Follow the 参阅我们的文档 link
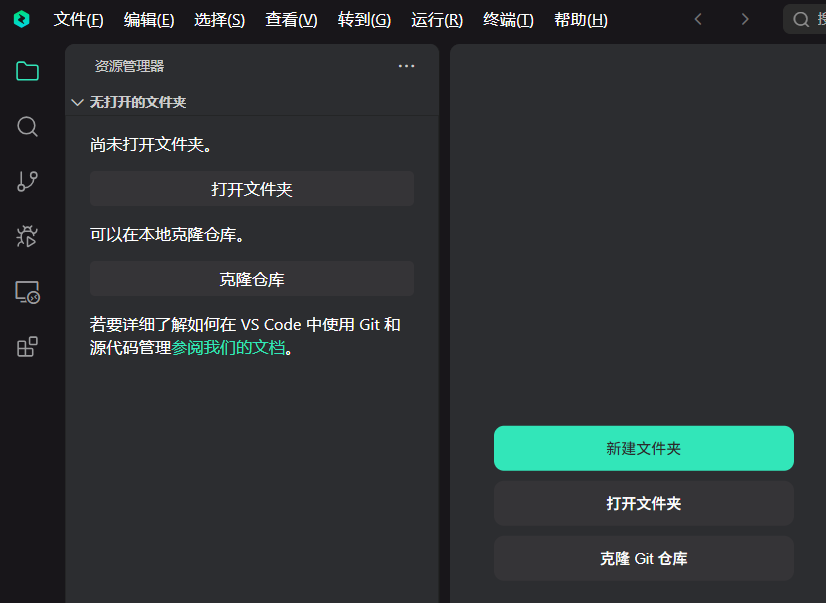Image resolution: width=826 pixels, height=603 pixels. pos(228,348)
